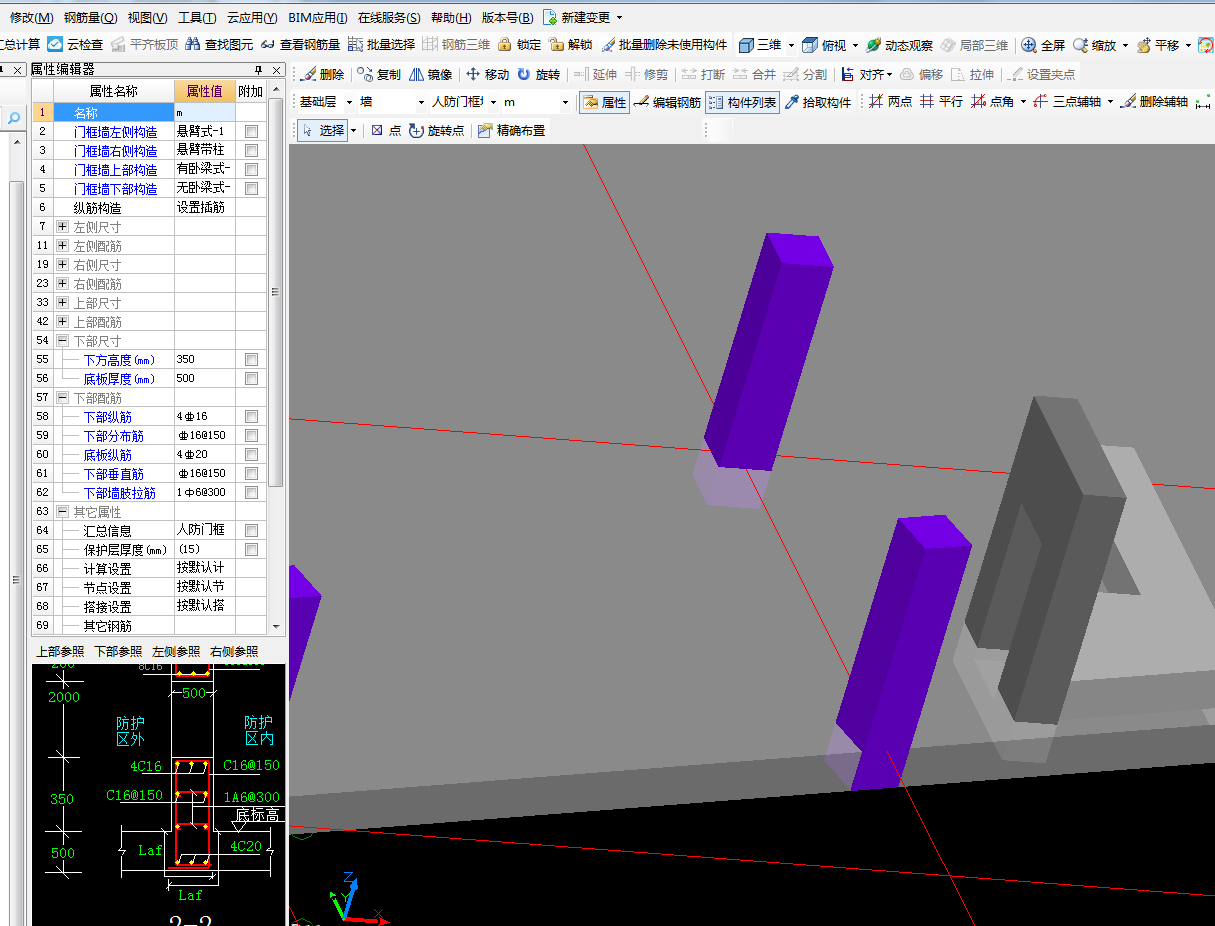Image resolution: width=1215 pixels, height=926 pixels.
Task: Toggle 附加 checkbox for 底板厚度
Action: pos(251,378)
